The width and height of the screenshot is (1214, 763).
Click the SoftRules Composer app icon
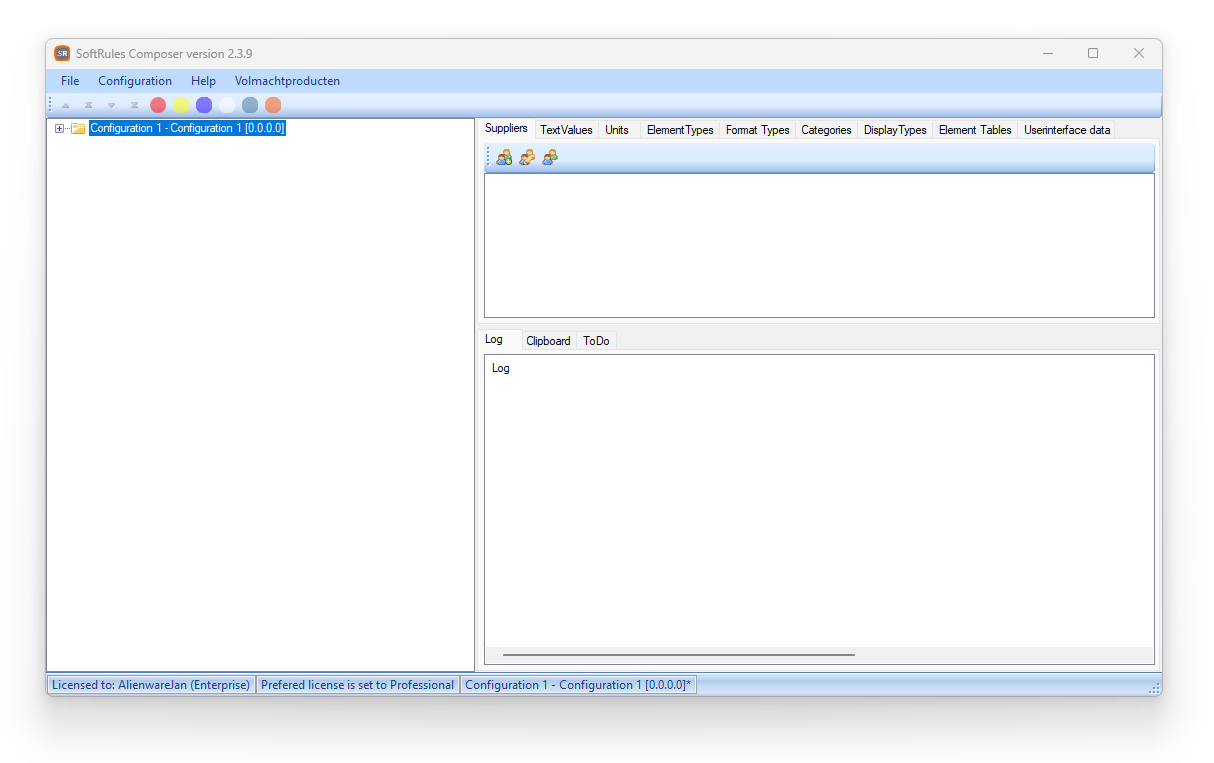click(x=62, y=53)
